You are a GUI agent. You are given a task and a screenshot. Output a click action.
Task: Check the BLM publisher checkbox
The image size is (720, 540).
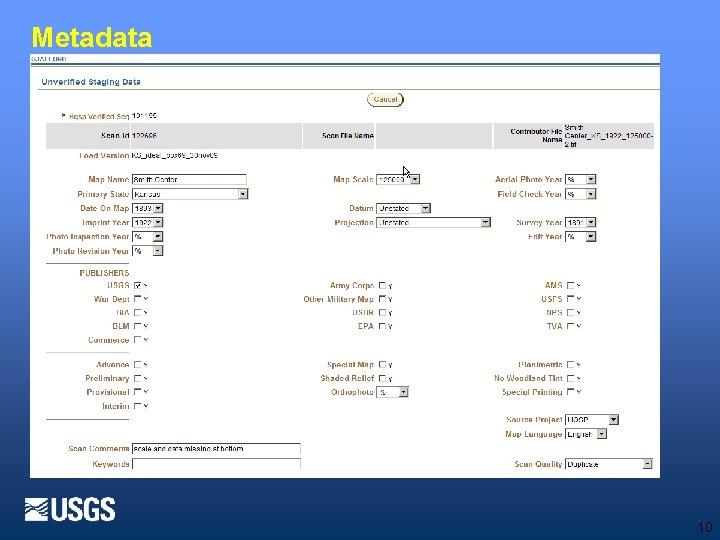coord(137,326)
